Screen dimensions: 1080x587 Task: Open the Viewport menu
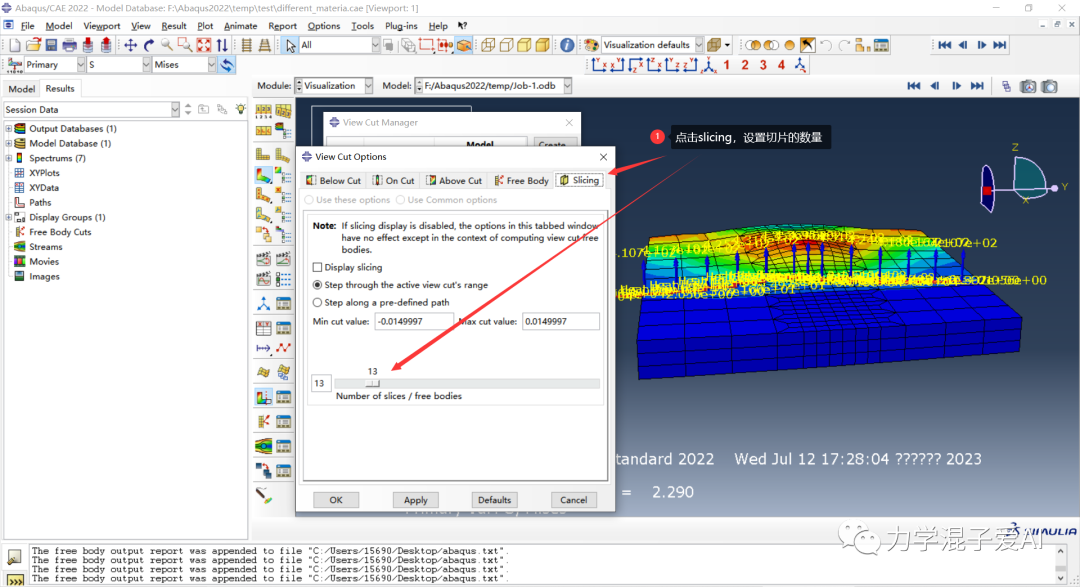pos(101,25)
